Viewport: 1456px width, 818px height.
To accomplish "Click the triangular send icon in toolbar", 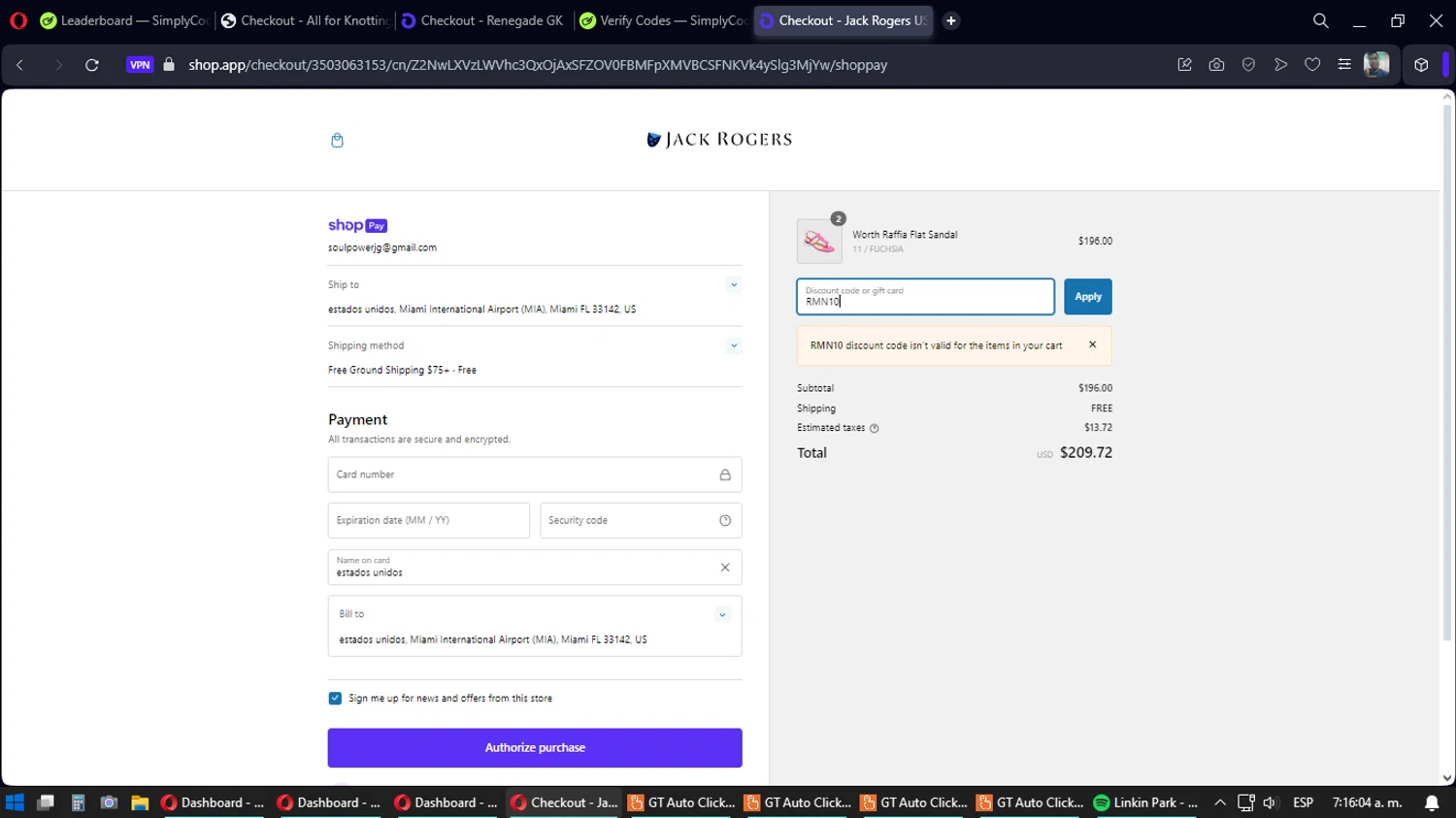I will pos(1280,65).
